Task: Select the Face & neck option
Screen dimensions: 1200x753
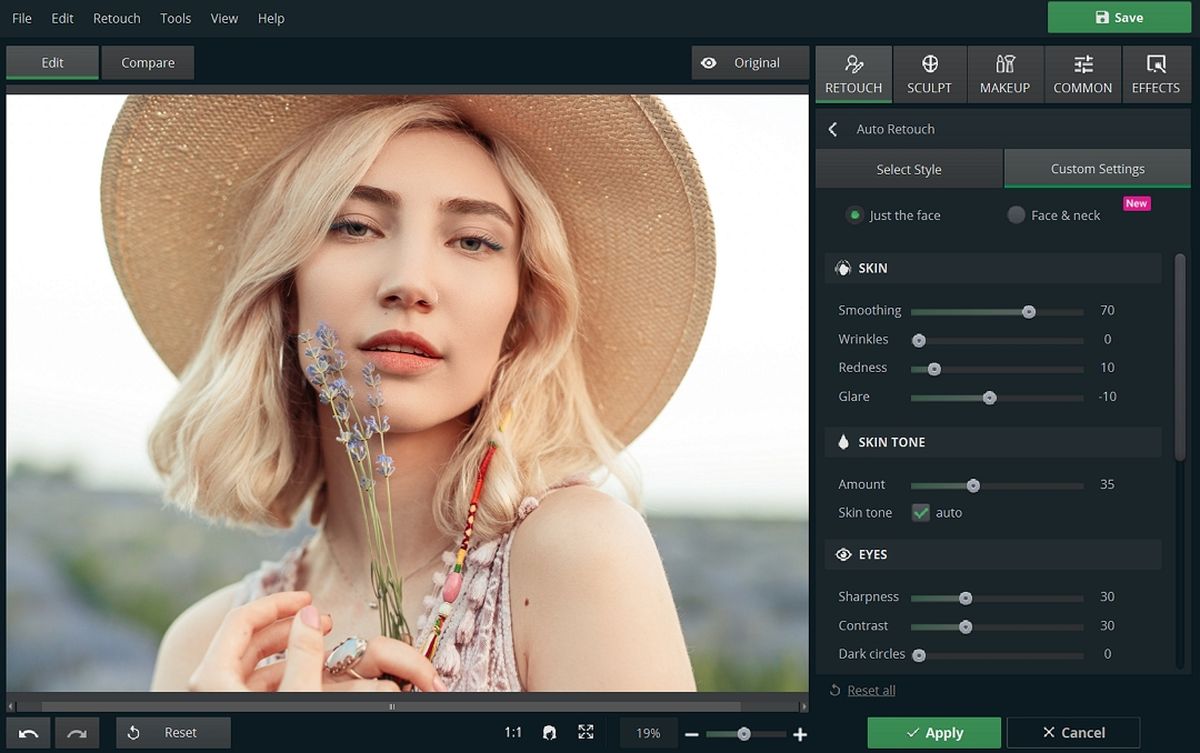Action: pos(1016,215)
